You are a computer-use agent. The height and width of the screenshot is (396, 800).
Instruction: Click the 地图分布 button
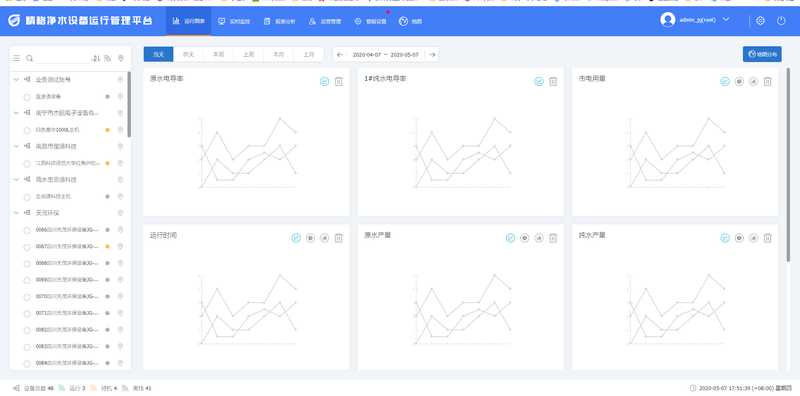pos(762,54)
